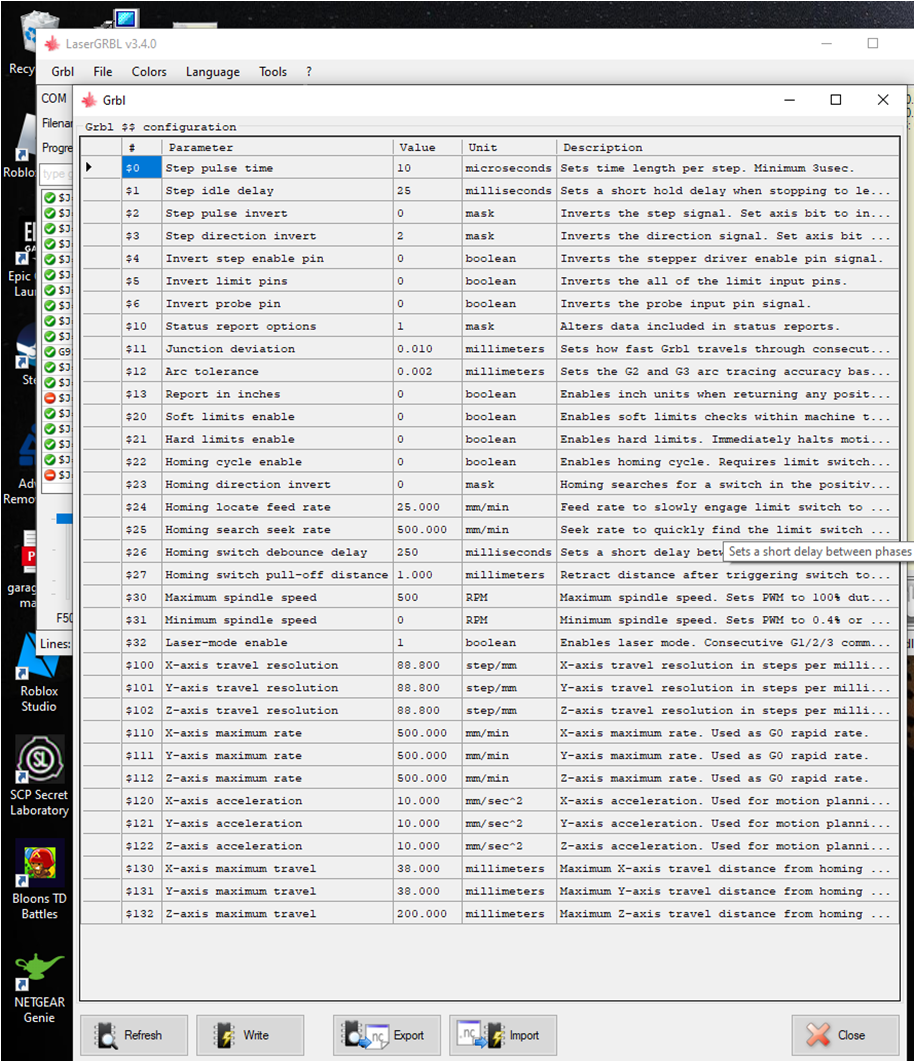This screenshot has height=1062, width=915.
Task: Click the Maximum spindle speed value cell
Action: [426, 598]
